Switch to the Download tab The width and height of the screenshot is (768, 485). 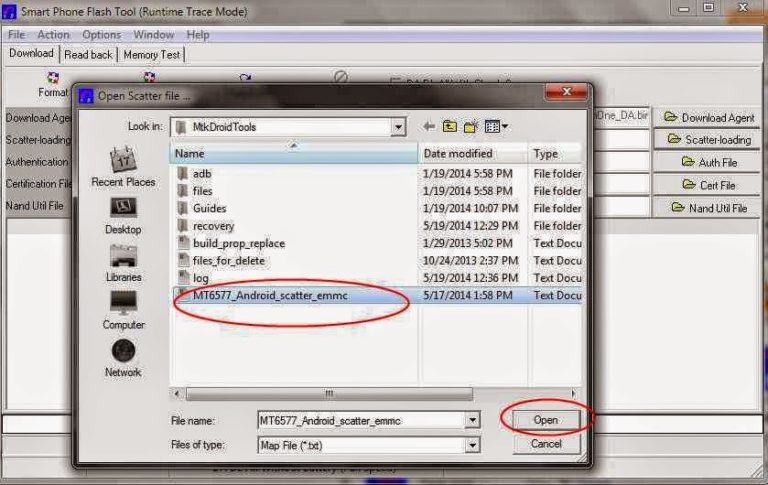pos(31,53)
